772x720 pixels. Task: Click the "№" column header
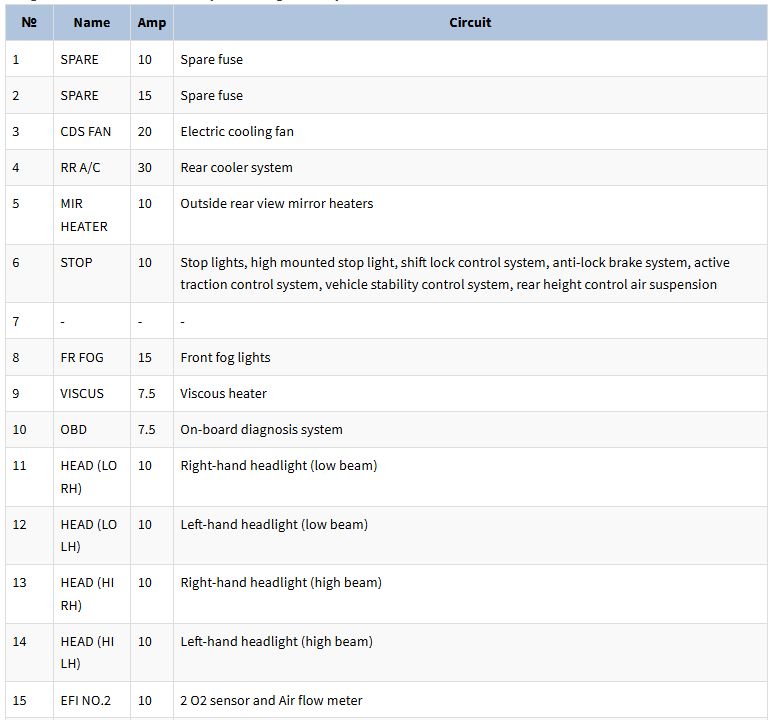[29, 23]
